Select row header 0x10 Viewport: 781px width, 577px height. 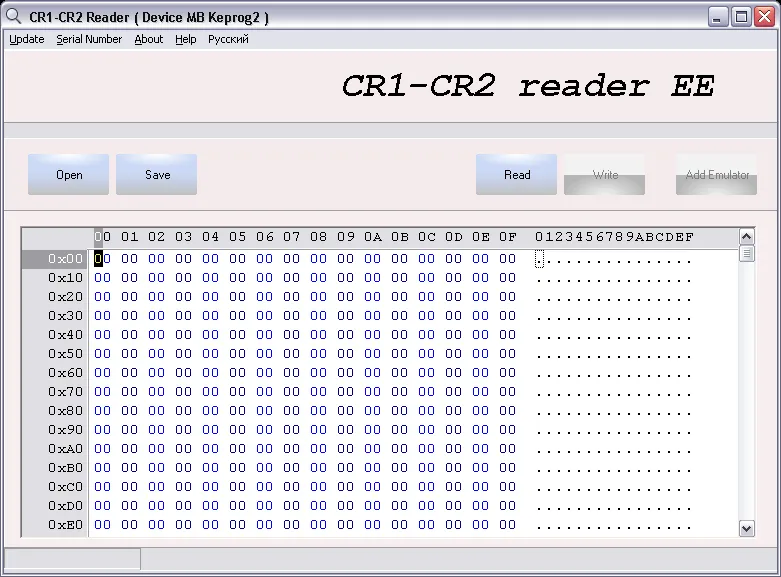(55, 278)
